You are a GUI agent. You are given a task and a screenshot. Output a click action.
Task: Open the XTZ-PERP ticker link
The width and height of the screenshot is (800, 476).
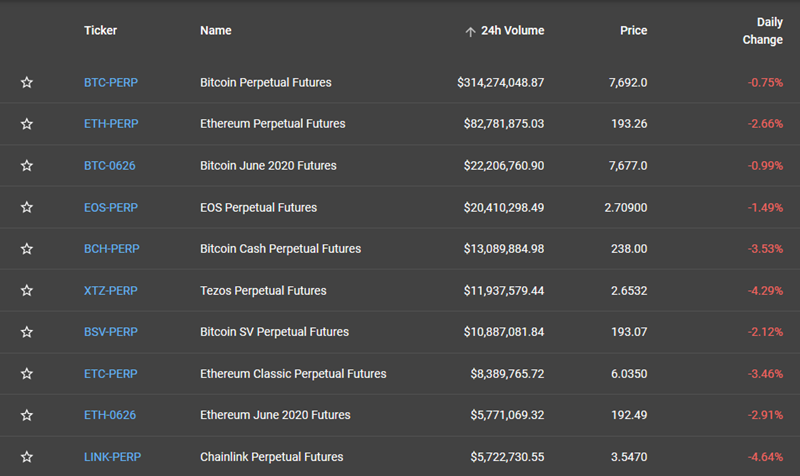[x=111, y=291]
